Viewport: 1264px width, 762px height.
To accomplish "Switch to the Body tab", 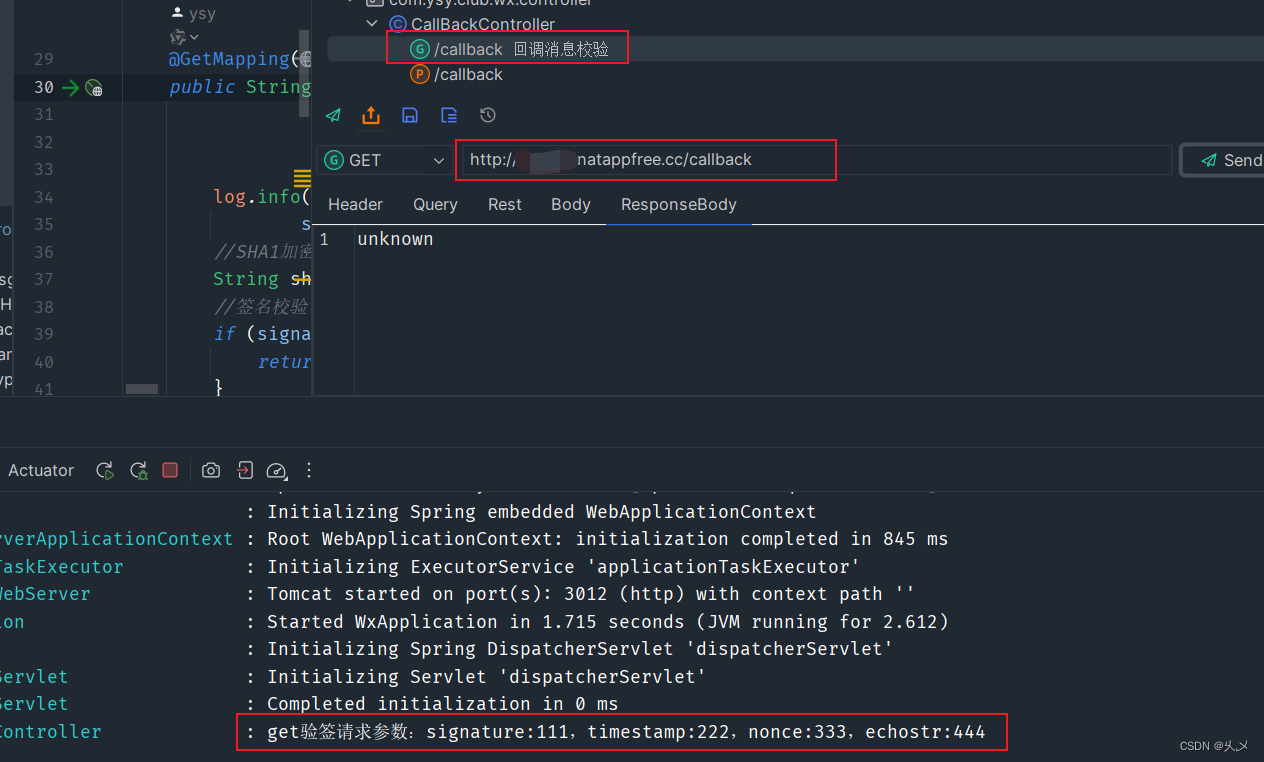I will pos(570,204).
